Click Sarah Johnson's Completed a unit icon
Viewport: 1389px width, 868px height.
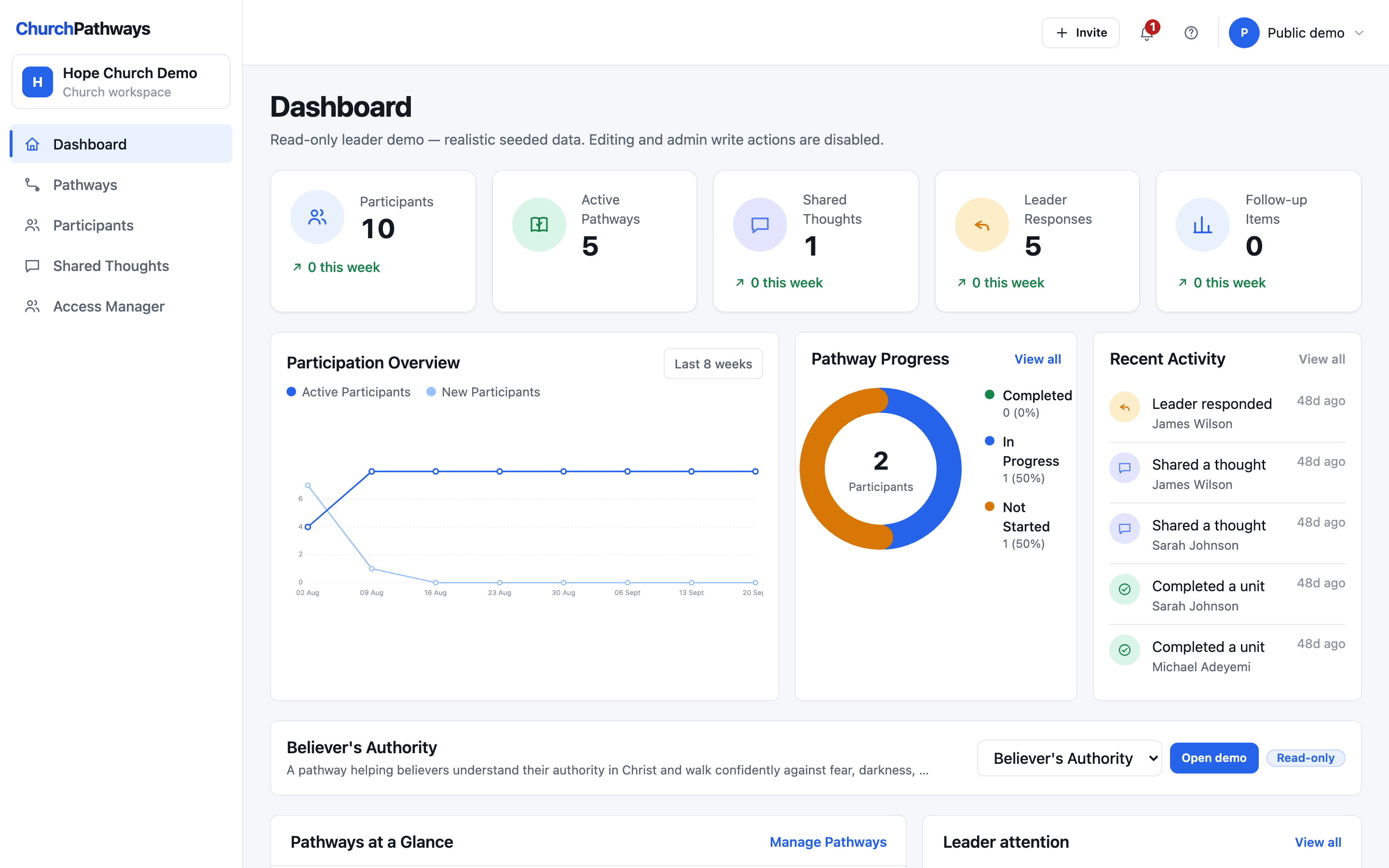click(1124, 590)
